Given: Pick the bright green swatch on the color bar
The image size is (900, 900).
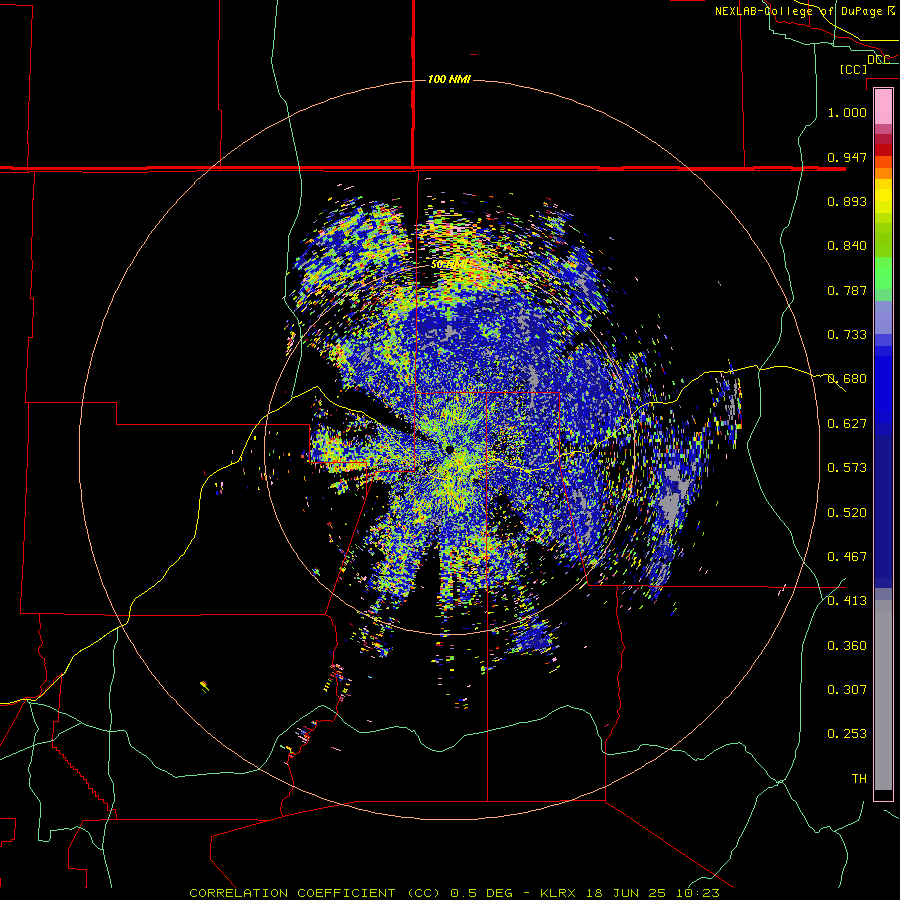Looking at the screenshot, I should [883, 273].
